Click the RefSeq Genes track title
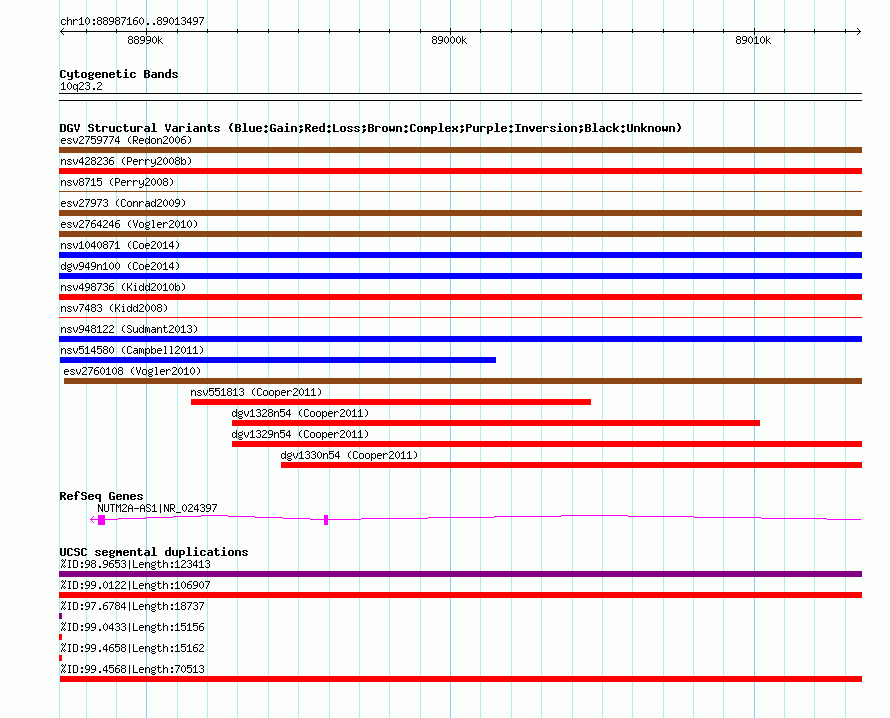 (101, 496)
